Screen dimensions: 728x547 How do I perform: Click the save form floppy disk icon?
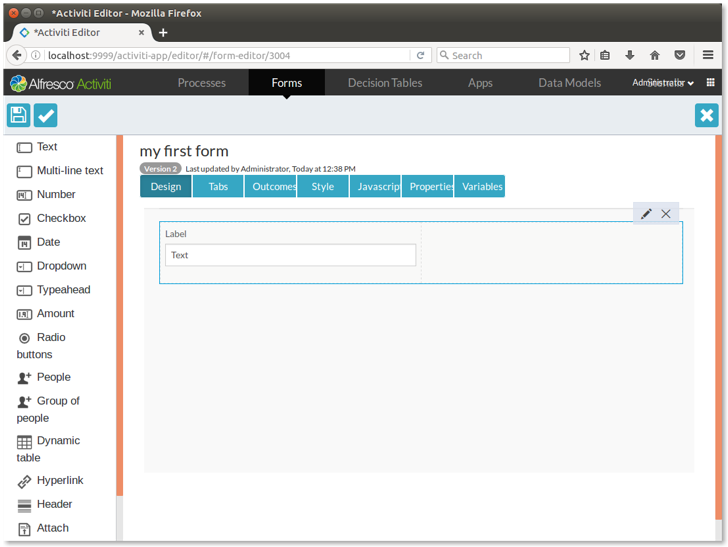tap(19, 115)
